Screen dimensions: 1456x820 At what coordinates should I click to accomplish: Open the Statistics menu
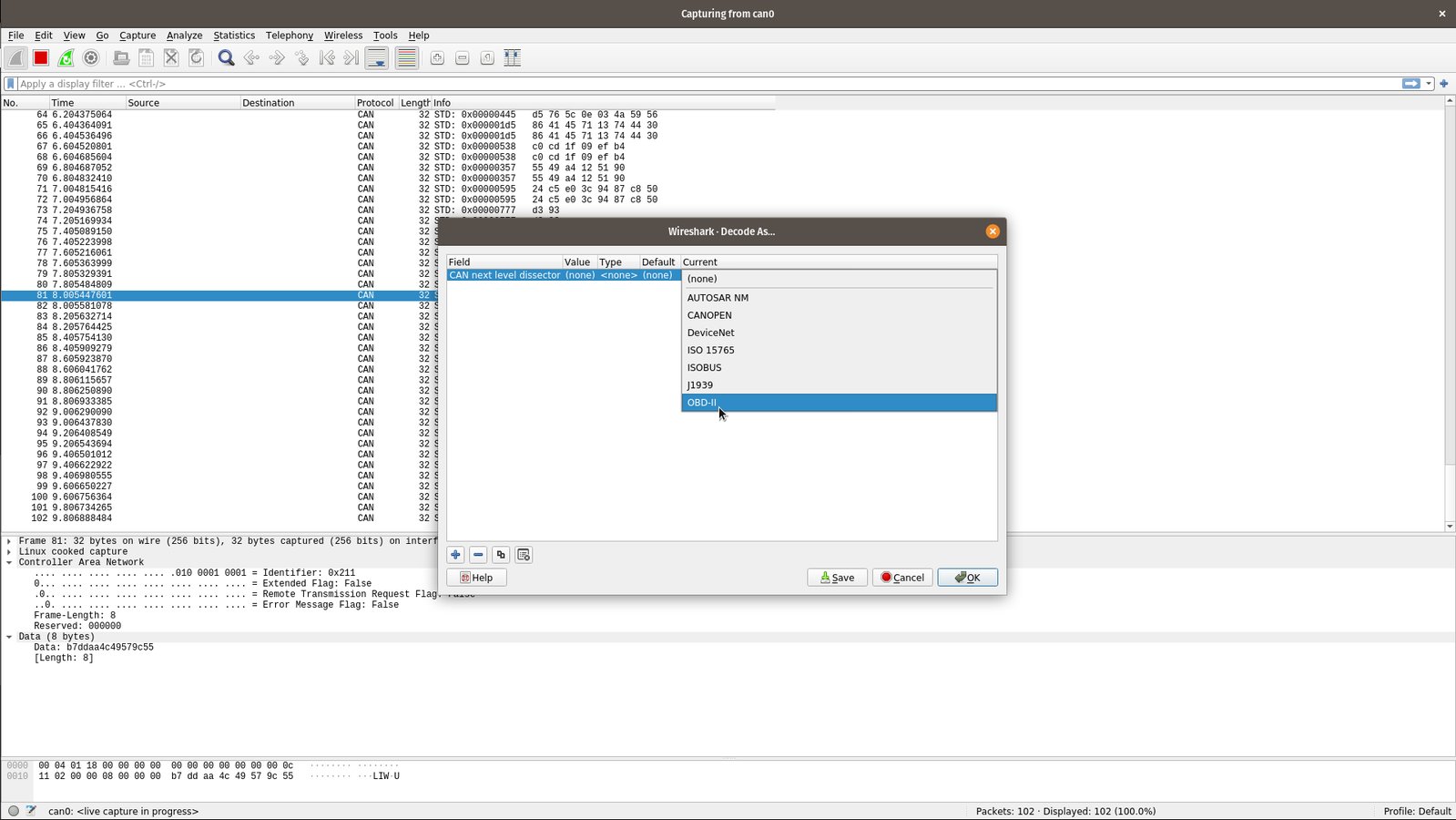[234, 36]
